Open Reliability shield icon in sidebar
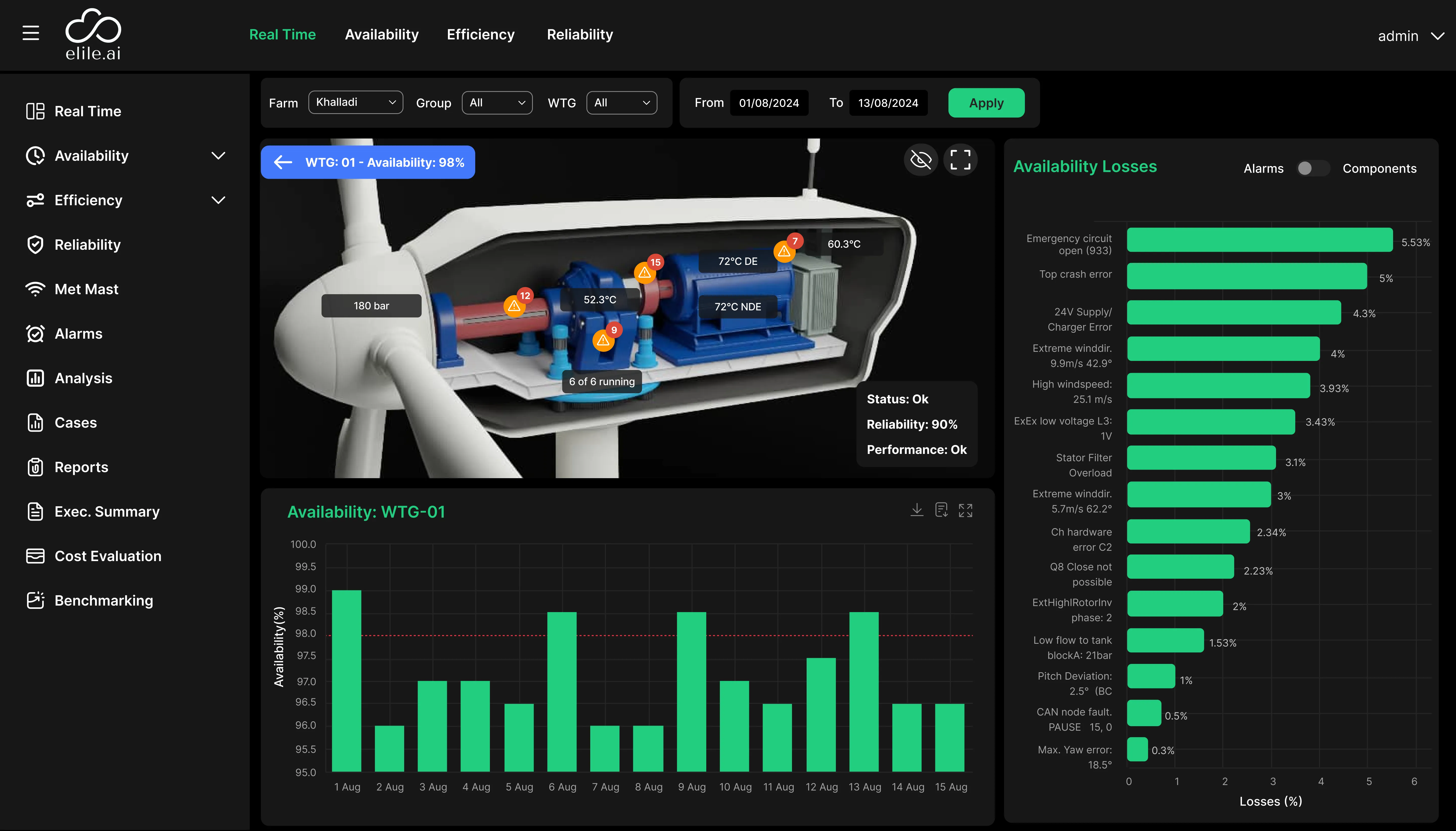1456x831 pixels. [x=35, y=244]
